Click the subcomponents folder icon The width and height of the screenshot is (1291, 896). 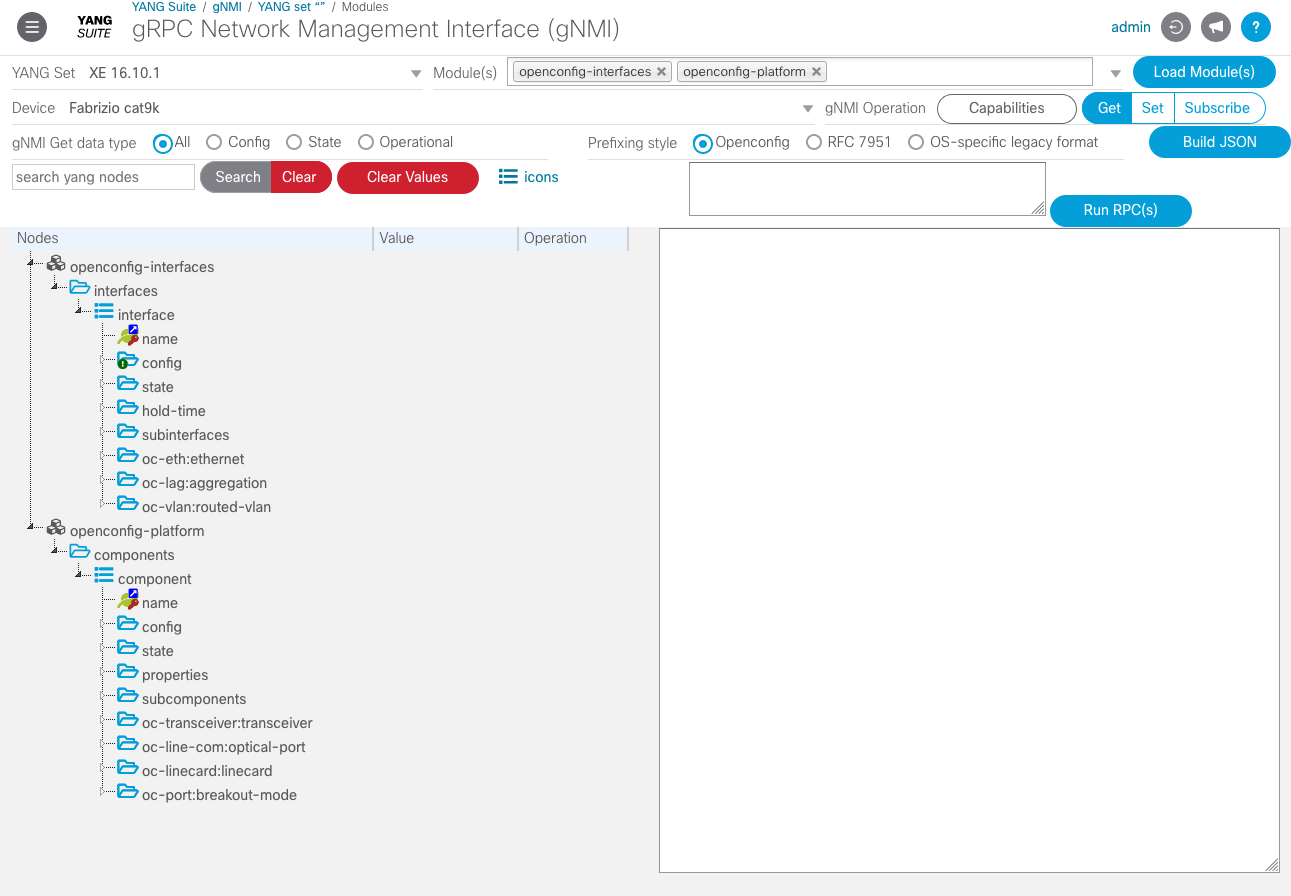pos(127,697)
